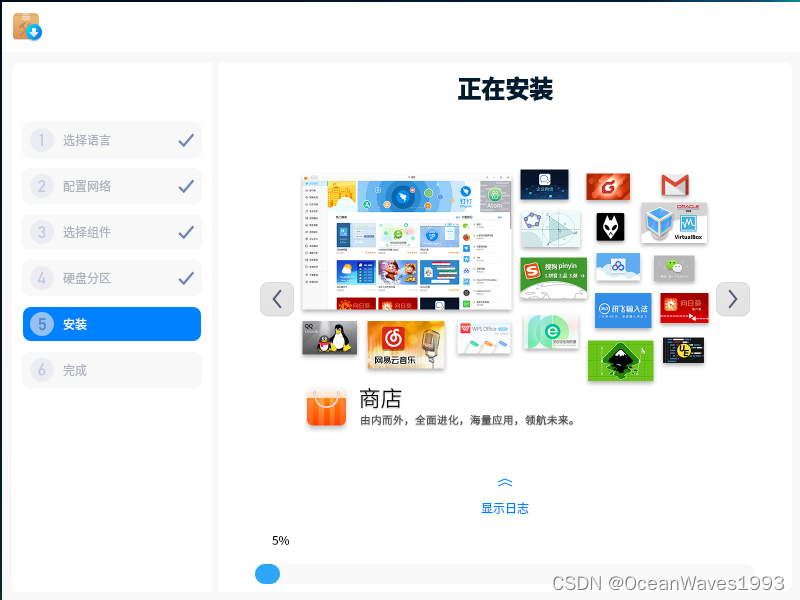800x600 pixels.
Task: Click the 网易云音乐 tile
Action: 406,344
